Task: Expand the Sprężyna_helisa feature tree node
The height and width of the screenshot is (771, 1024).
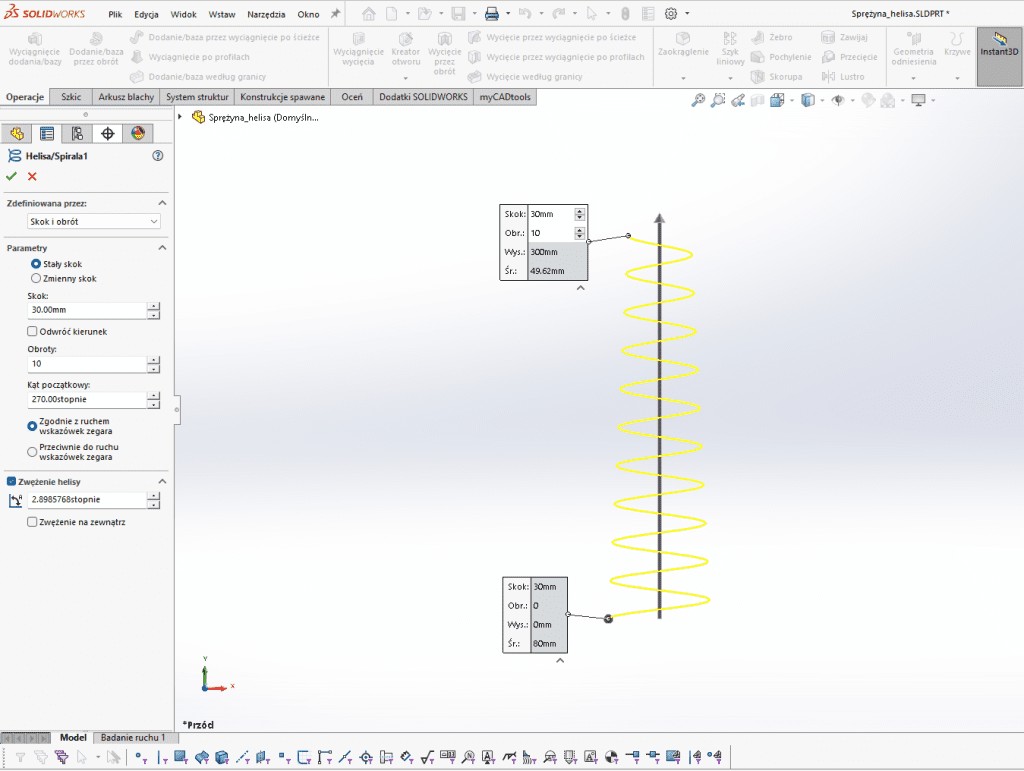Action: coord(180,117)
